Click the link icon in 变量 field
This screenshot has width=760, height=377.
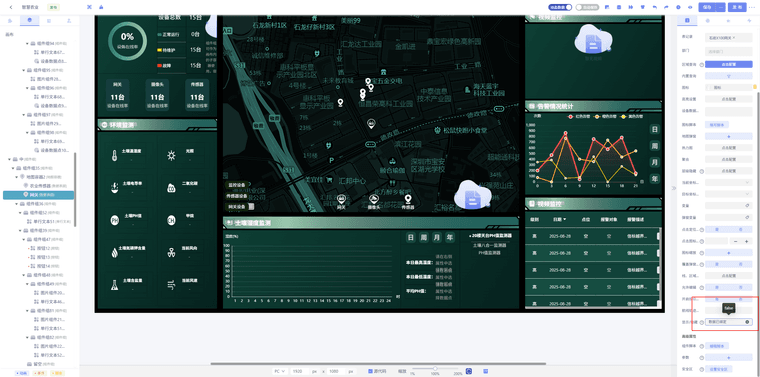tap(747, 205)
